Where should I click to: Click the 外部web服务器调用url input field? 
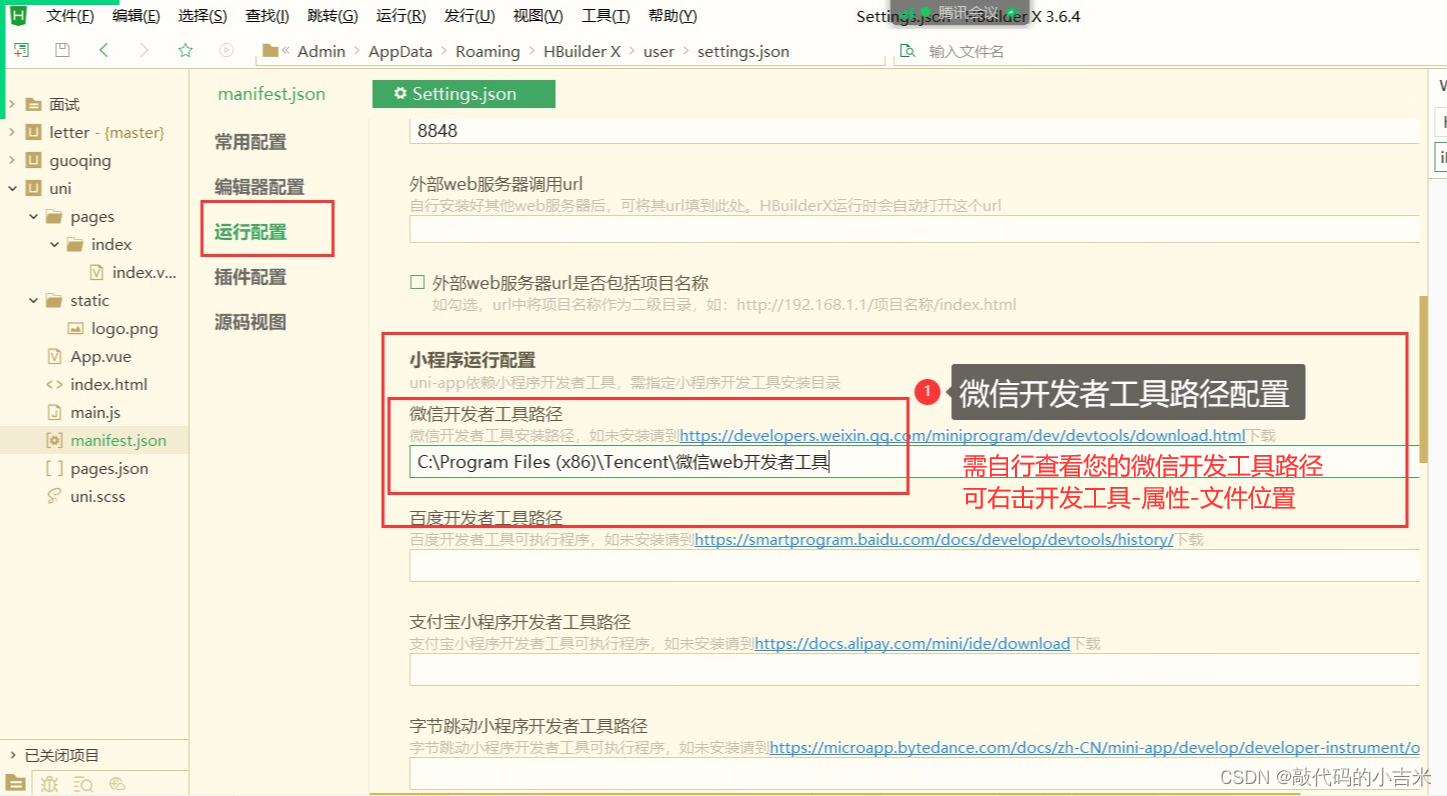[914, 229]
